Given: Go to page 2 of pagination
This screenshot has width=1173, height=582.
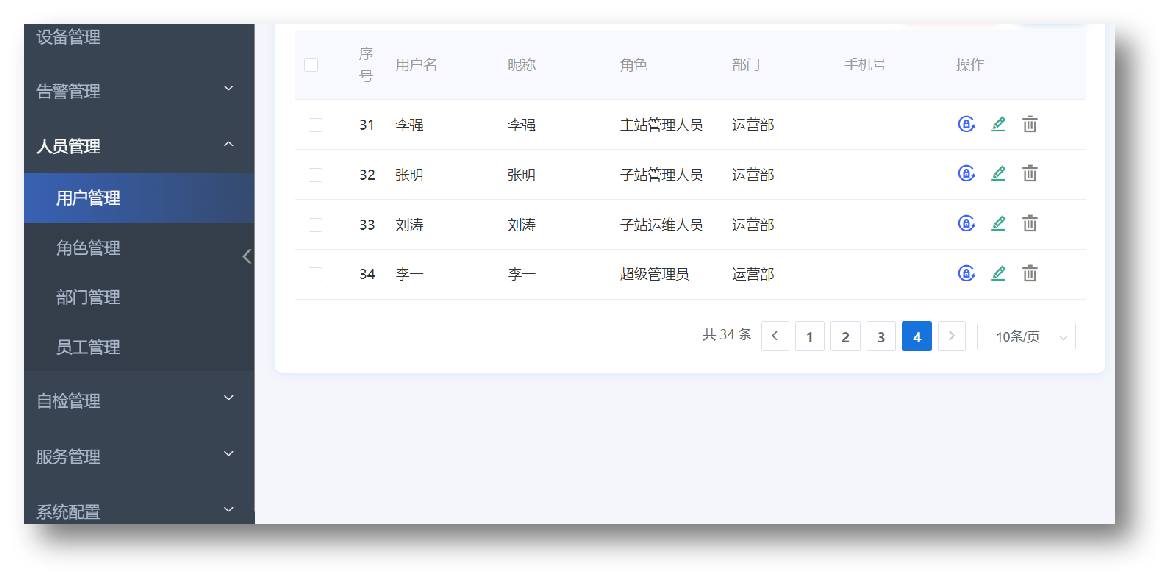Looking at the screenshot, I should tap(845, 337).
